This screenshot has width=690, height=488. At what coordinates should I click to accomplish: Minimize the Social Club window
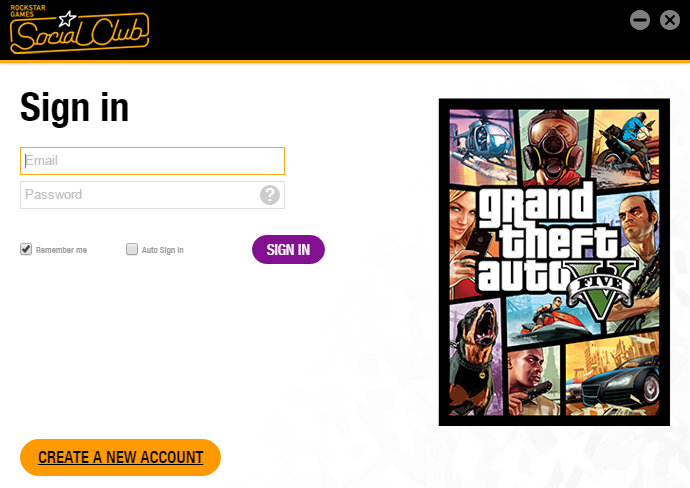[x=639, y=20]
